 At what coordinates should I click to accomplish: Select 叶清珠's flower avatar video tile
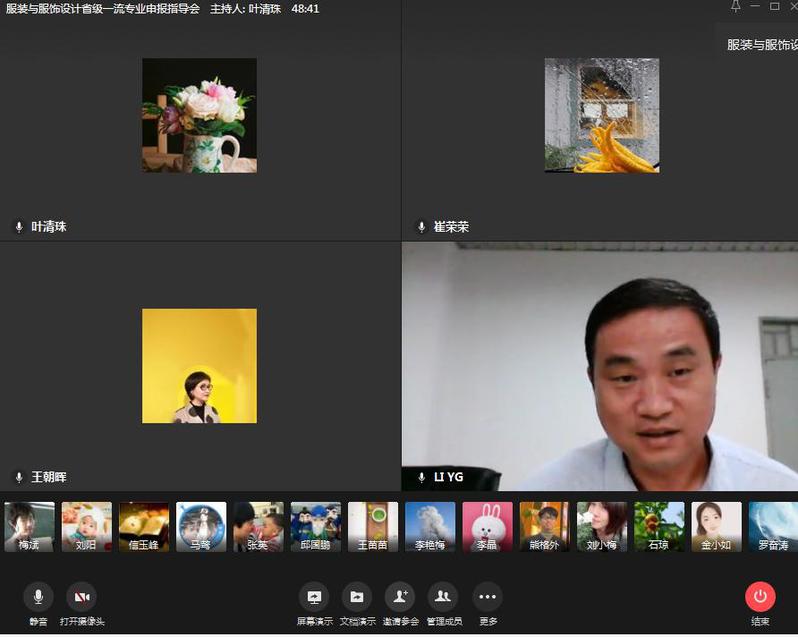(x=199, y=115)
